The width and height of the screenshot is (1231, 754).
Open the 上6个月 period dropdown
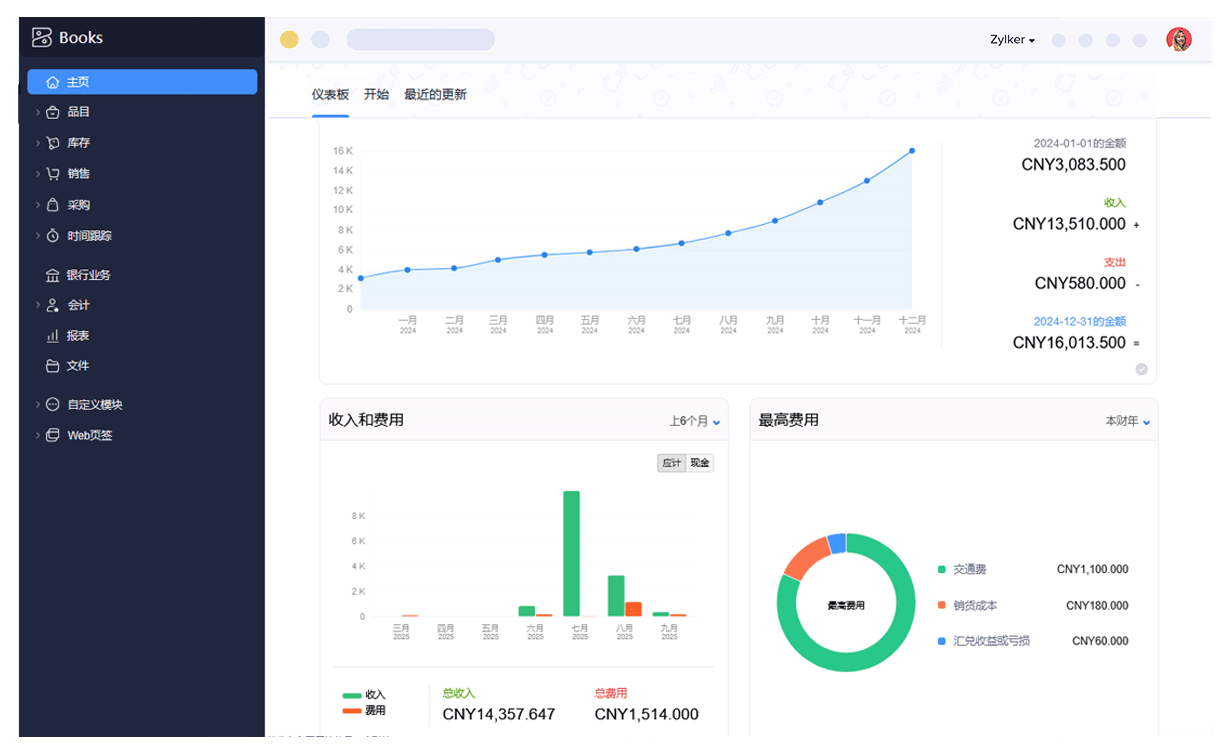point(694,422)
